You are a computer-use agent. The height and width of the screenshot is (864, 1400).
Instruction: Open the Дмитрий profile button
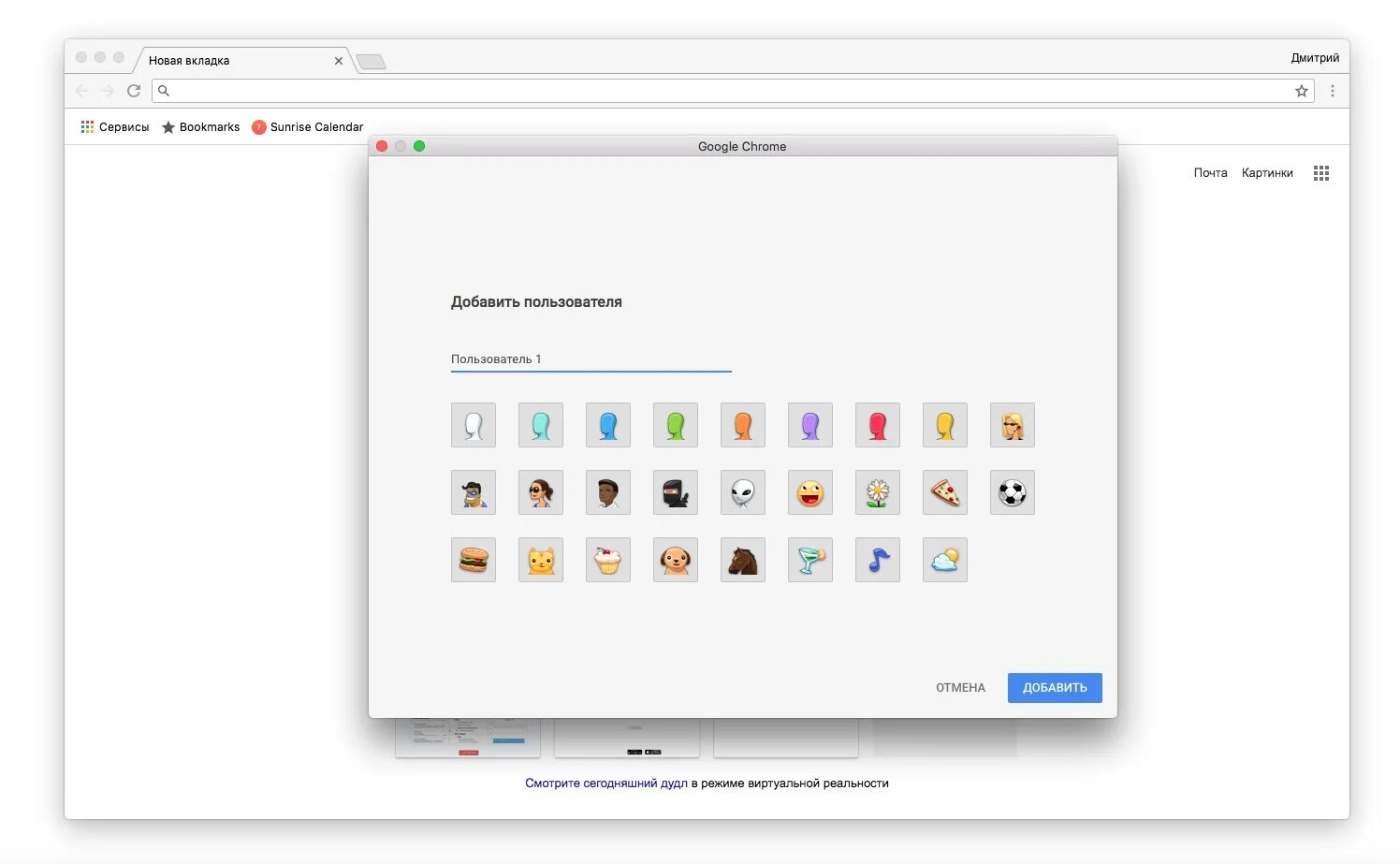(x=1315, y=58)
